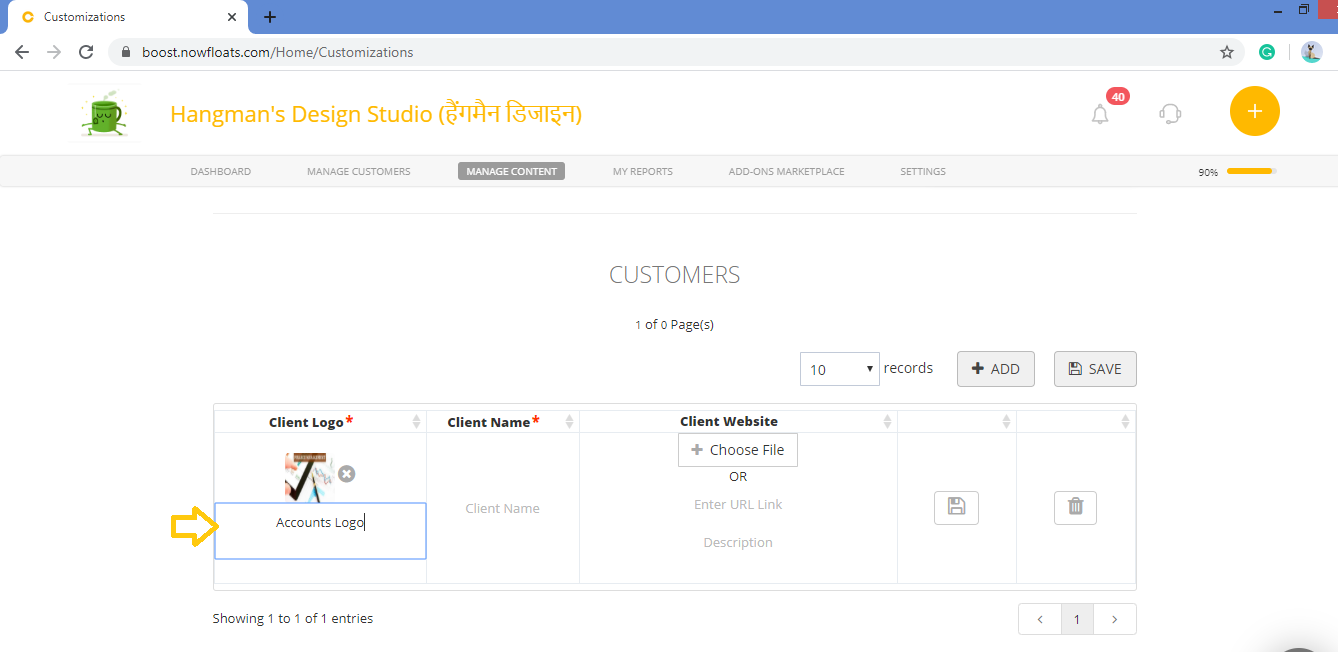
Task: Click the ADD button
Action: (x=996, y=369)
